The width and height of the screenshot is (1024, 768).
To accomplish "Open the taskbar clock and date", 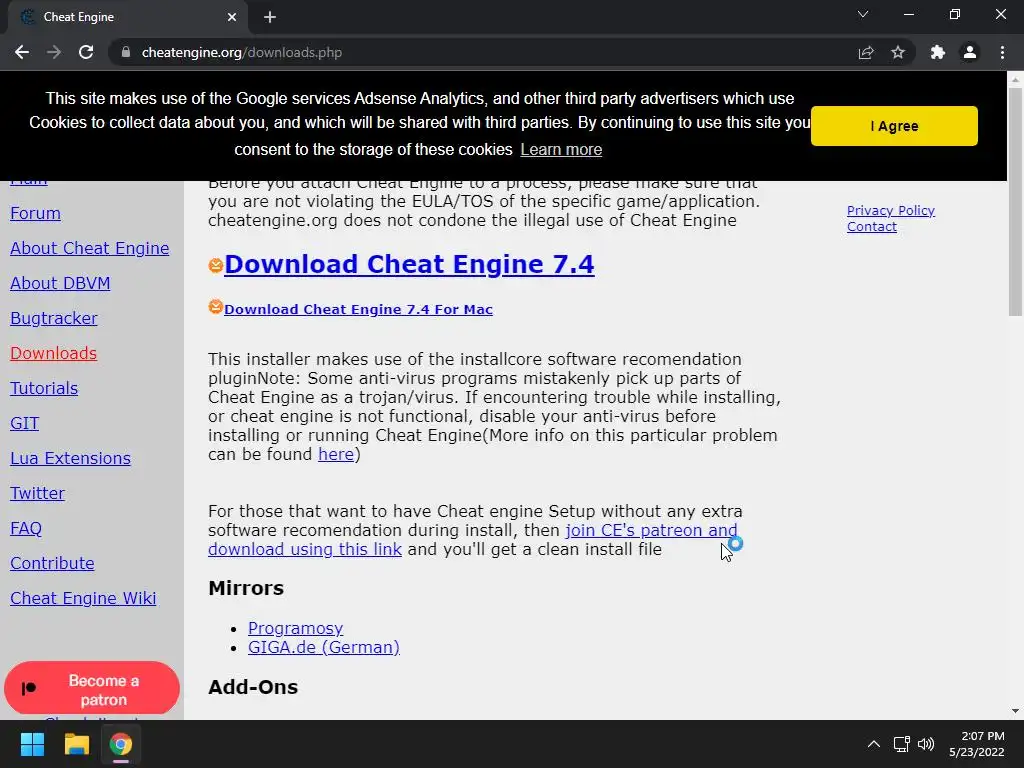I will coord(977,744).
